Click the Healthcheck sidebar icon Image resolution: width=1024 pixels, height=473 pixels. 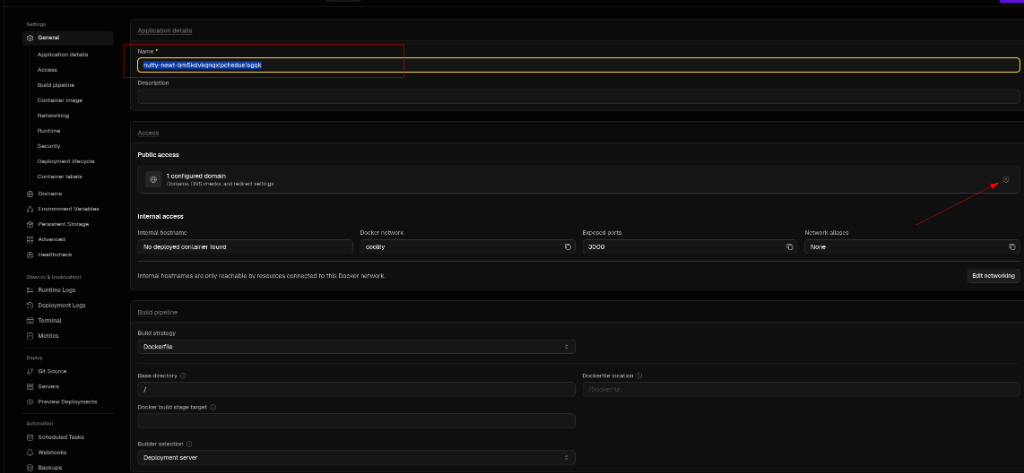(30, 255)
